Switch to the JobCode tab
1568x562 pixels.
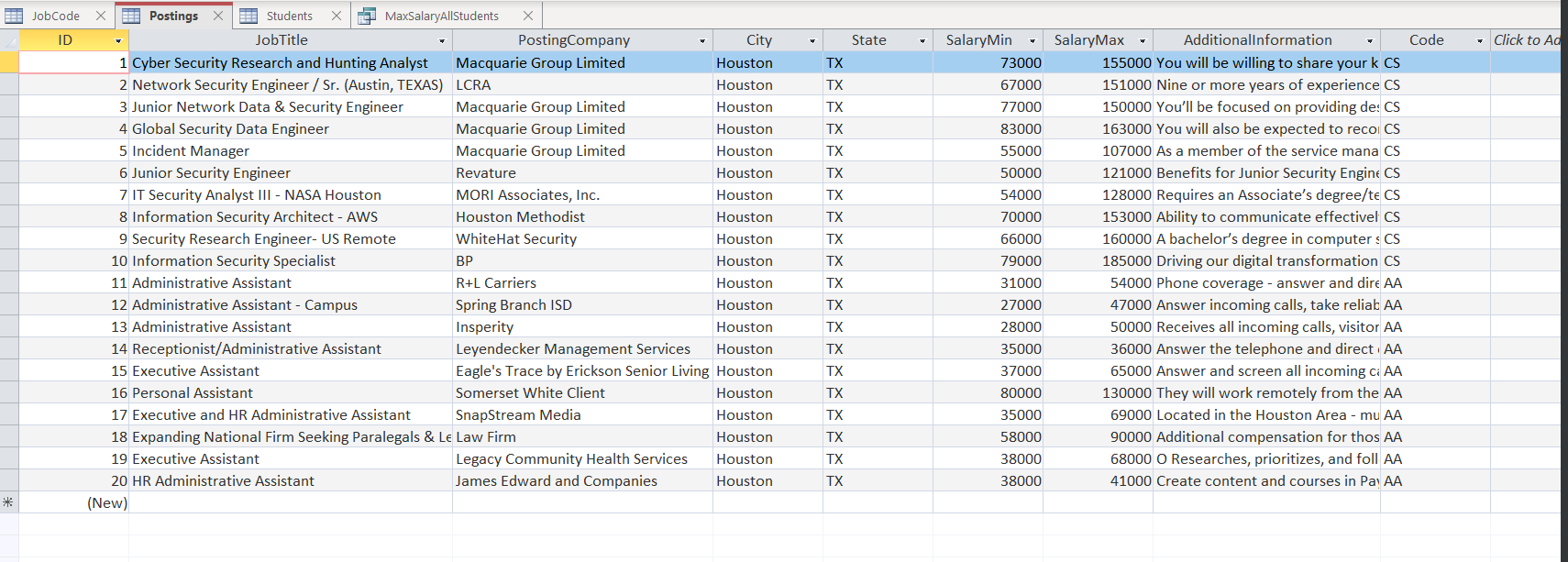(x=55, y=16)
